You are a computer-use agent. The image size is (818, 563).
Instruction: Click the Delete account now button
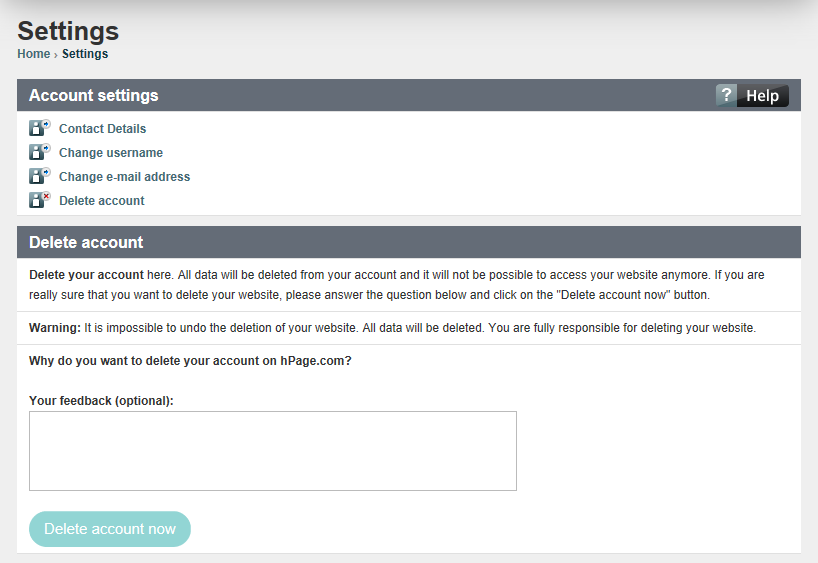[x=110, y=529]
